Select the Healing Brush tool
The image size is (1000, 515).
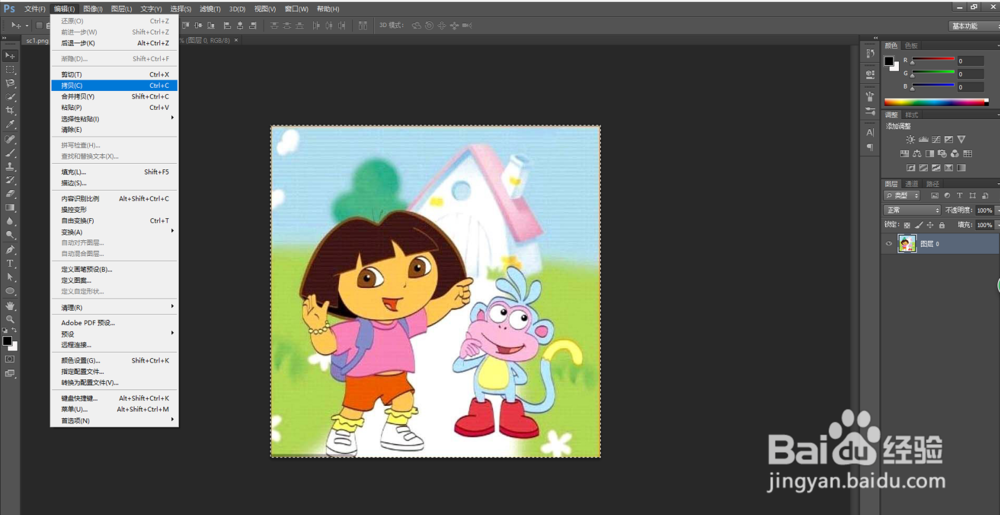pyautogui.click(x=10, y=139)
